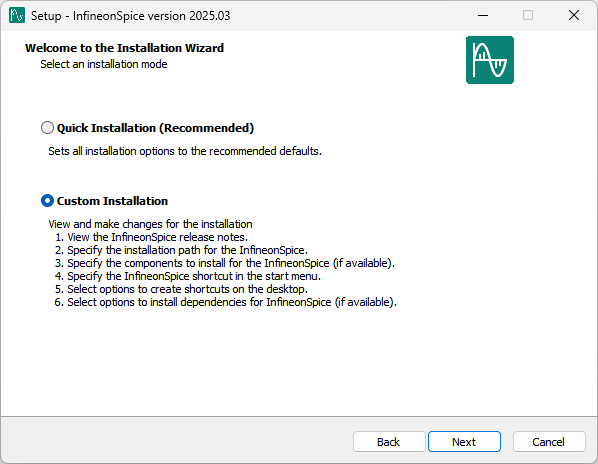Cancel the InfineonSpice setup
Image resolution: width=598 pixels, height=464 pixels.
coord(548,442)
